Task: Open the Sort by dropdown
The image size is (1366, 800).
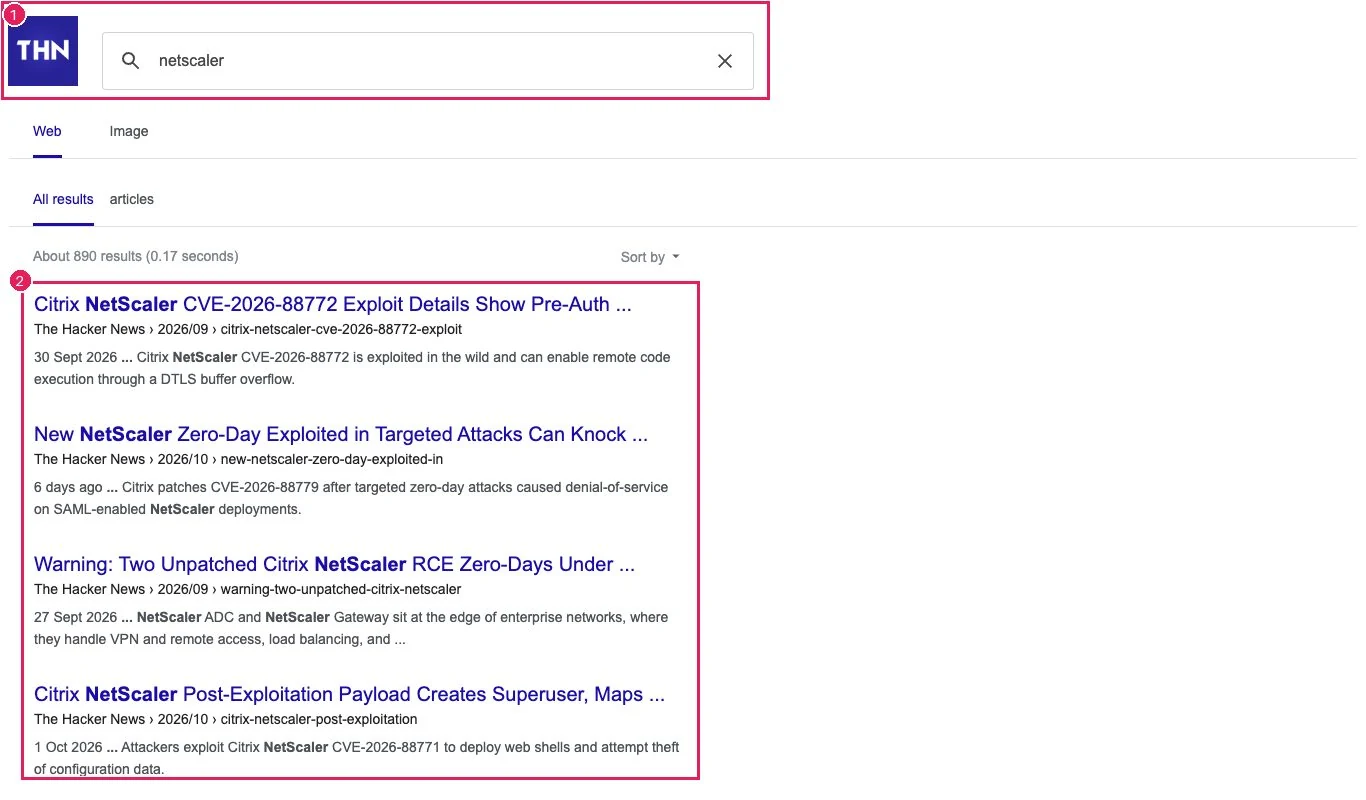Action: [650, 257]
